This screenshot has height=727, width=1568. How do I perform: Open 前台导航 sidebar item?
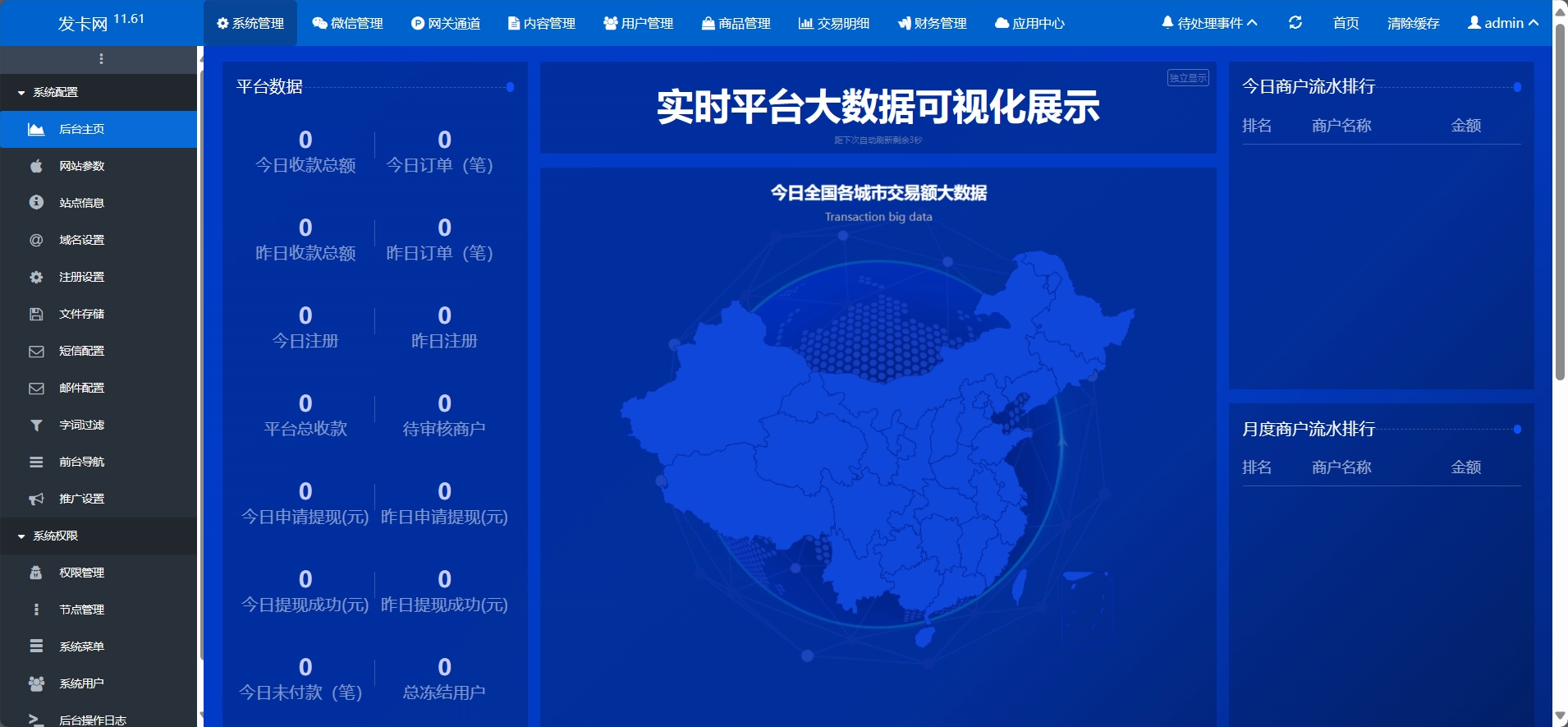coord(99,462)
